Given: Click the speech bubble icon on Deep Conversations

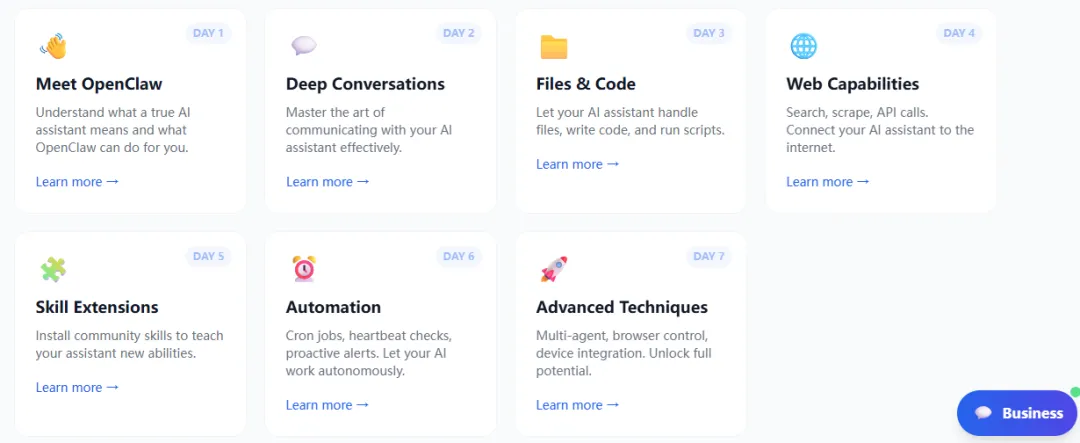Looking at the screenshot, I should pyautogui.click(x=304, y=46).
